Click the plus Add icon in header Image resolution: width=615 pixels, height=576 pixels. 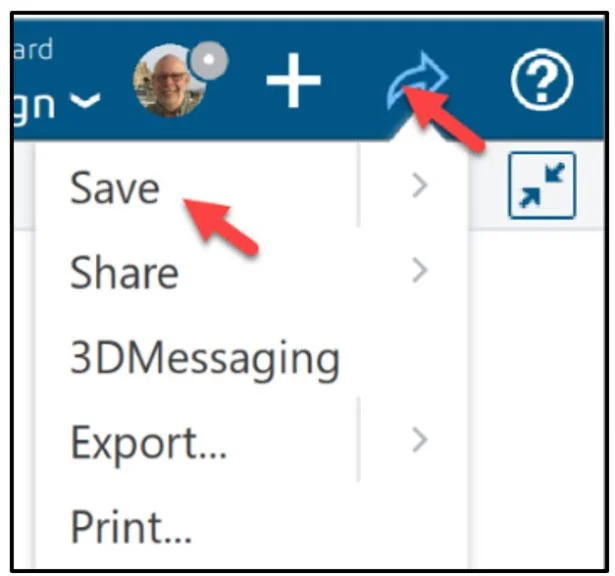(x=293, y=80)
